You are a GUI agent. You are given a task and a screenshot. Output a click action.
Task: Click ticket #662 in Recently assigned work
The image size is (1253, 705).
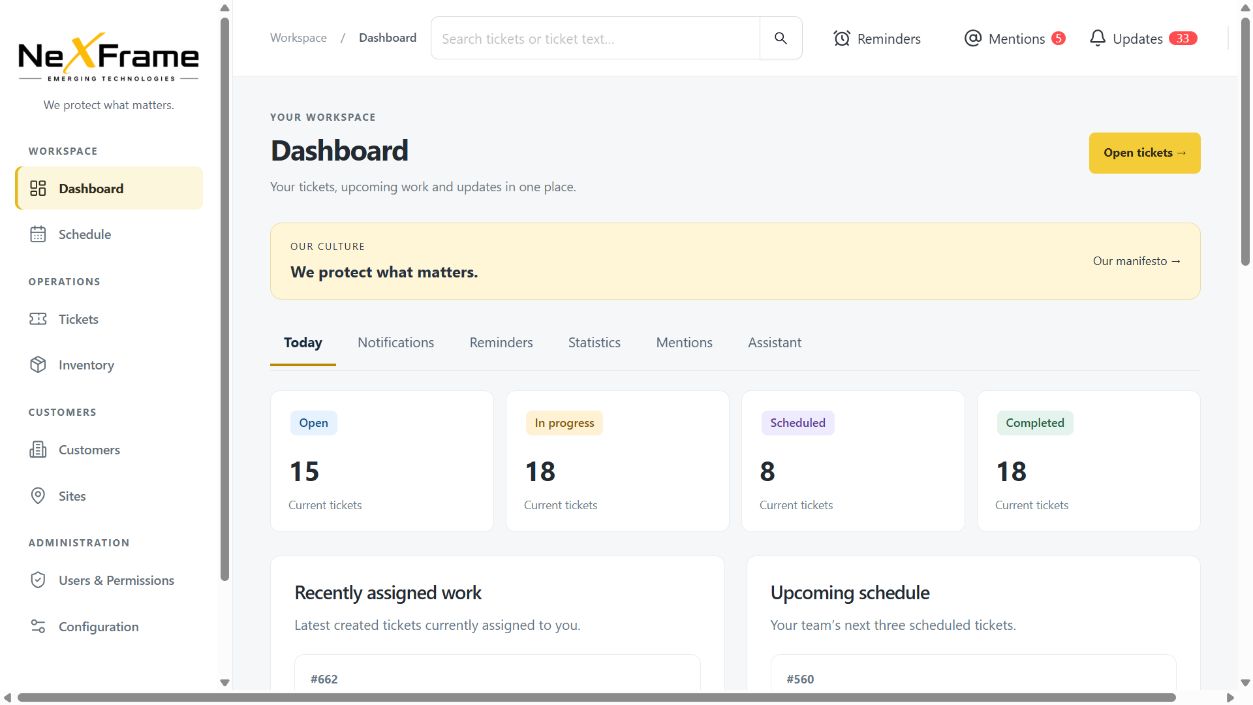point(324,679)
